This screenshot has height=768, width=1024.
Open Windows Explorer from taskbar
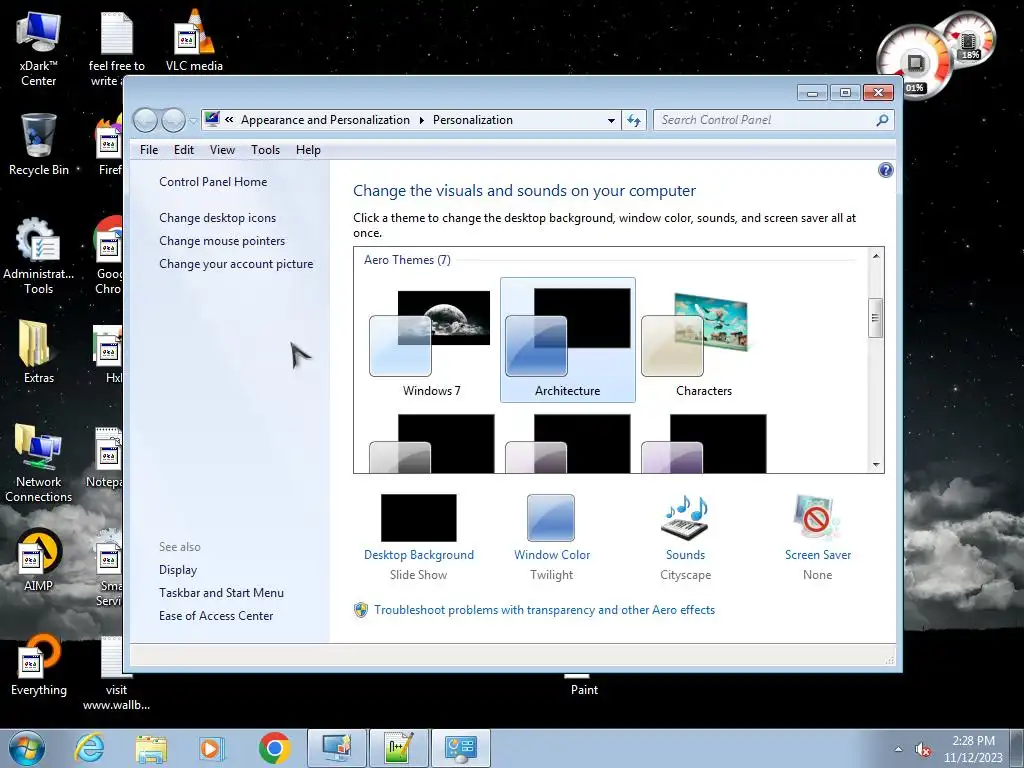[151, 748]
